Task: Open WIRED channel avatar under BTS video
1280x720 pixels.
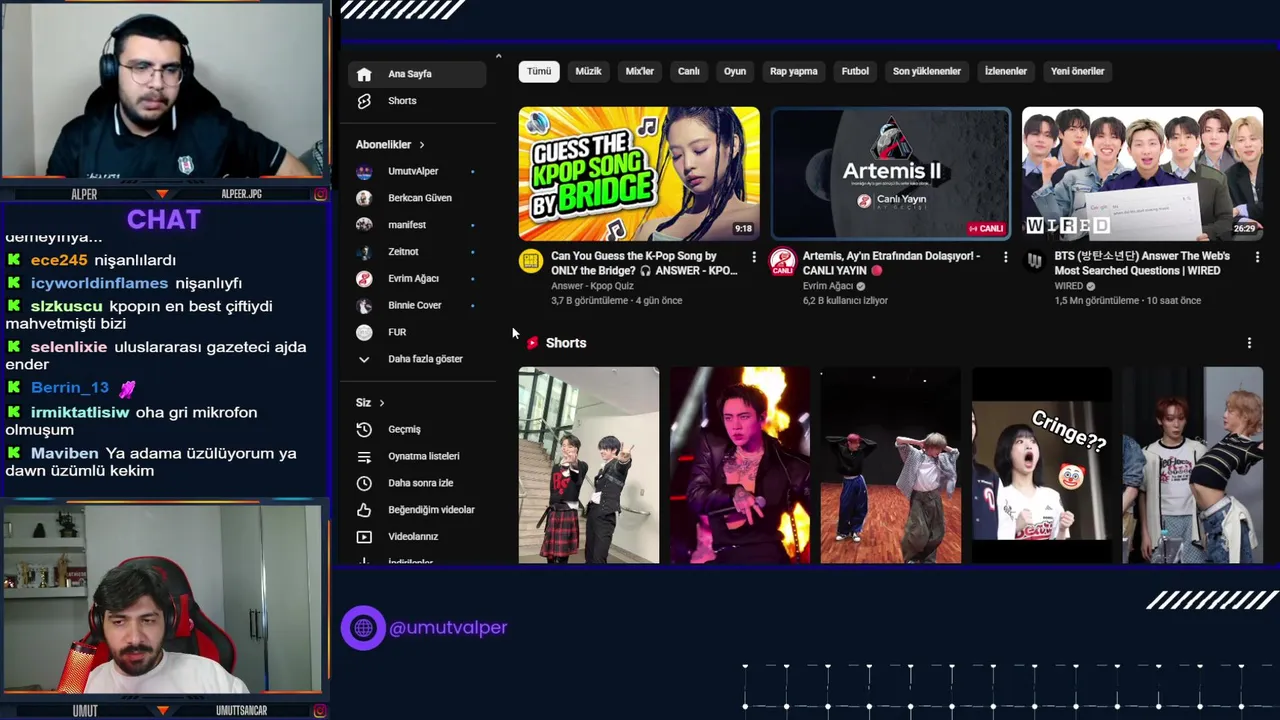Action: click(1034, 261)
